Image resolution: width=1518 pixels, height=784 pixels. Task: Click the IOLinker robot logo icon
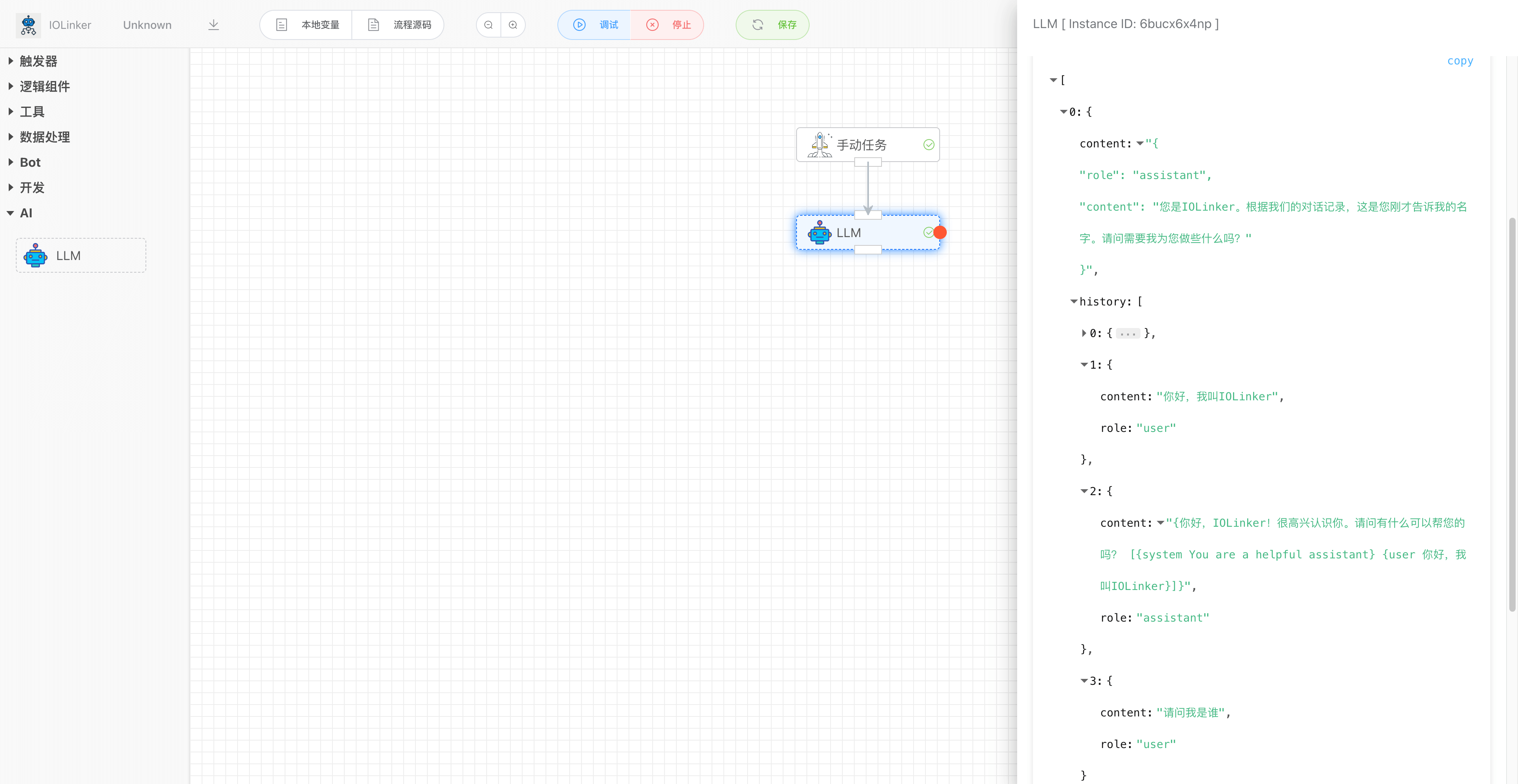point(28,25)
